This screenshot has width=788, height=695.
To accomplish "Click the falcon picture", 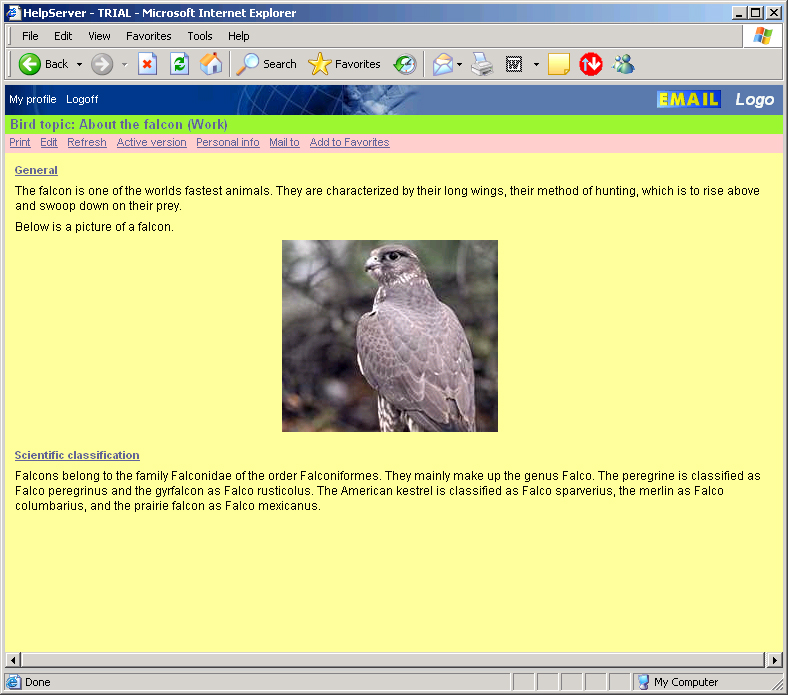I will [x=390, y=336].
